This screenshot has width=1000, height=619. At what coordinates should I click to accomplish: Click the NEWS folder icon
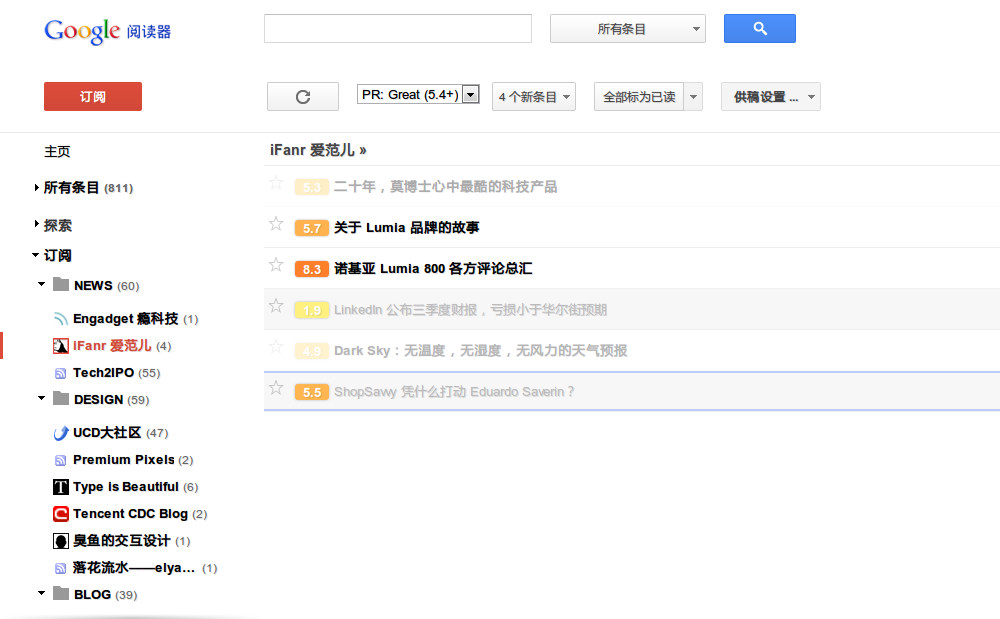[x=61, y=284]
